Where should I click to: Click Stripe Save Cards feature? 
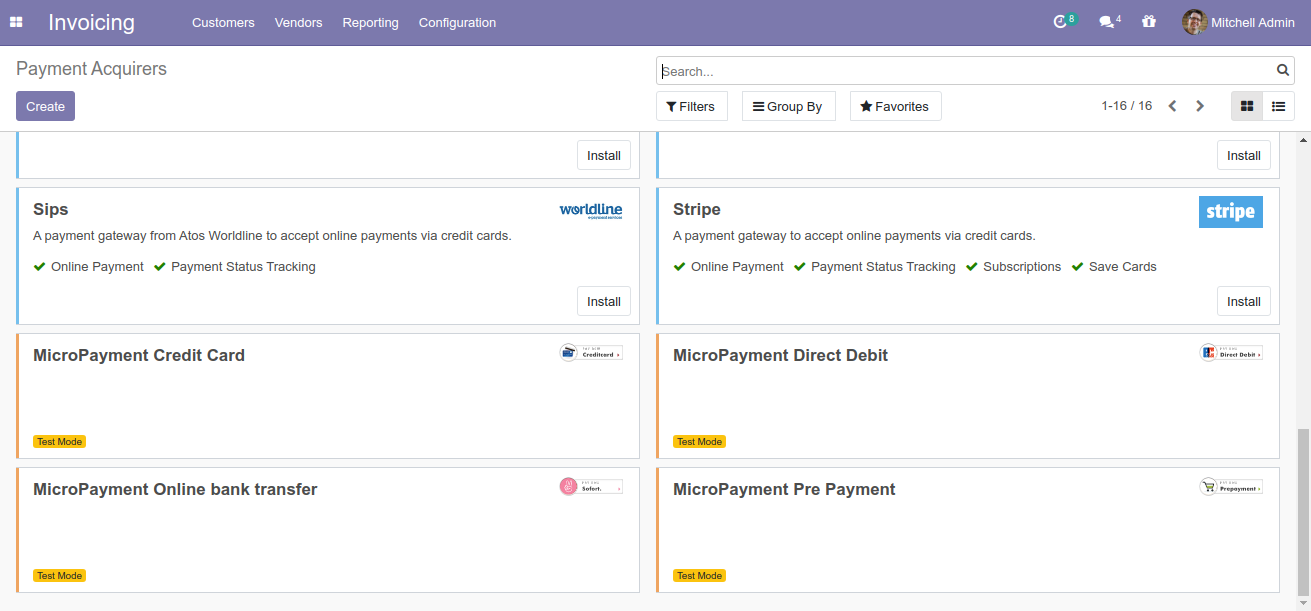tap(1114, 267)
